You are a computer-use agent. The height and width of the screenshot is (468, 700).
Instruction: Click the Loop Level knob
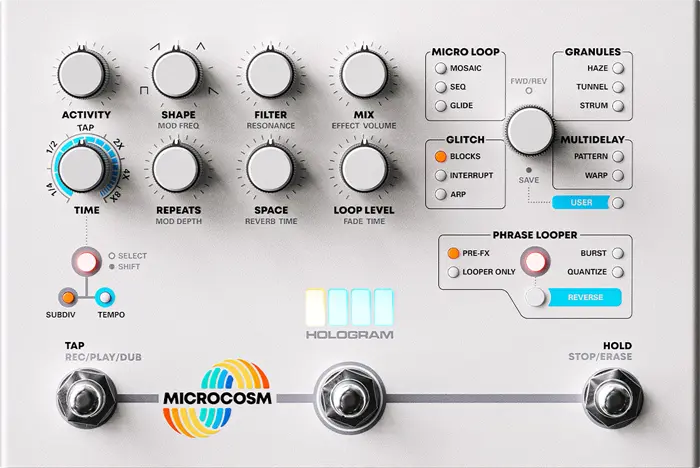pos(364,169)
